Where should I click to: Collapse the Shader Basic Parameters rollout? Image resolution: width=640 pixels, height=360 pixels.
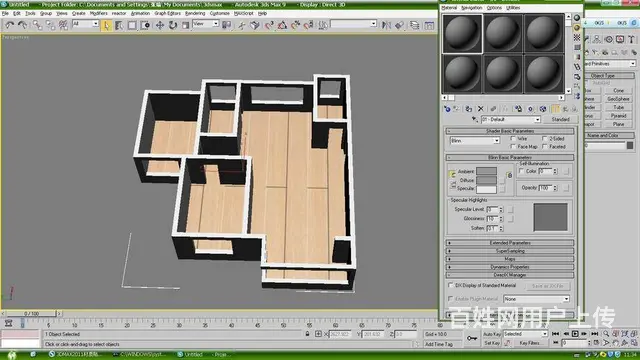coord(510,131)
